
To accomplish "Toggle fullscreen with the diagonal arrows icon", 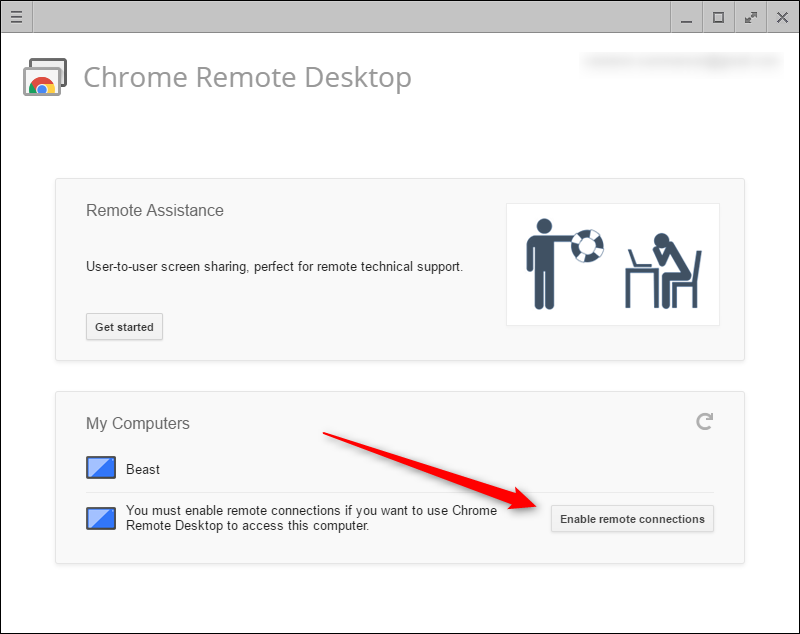I will (750, 17).
